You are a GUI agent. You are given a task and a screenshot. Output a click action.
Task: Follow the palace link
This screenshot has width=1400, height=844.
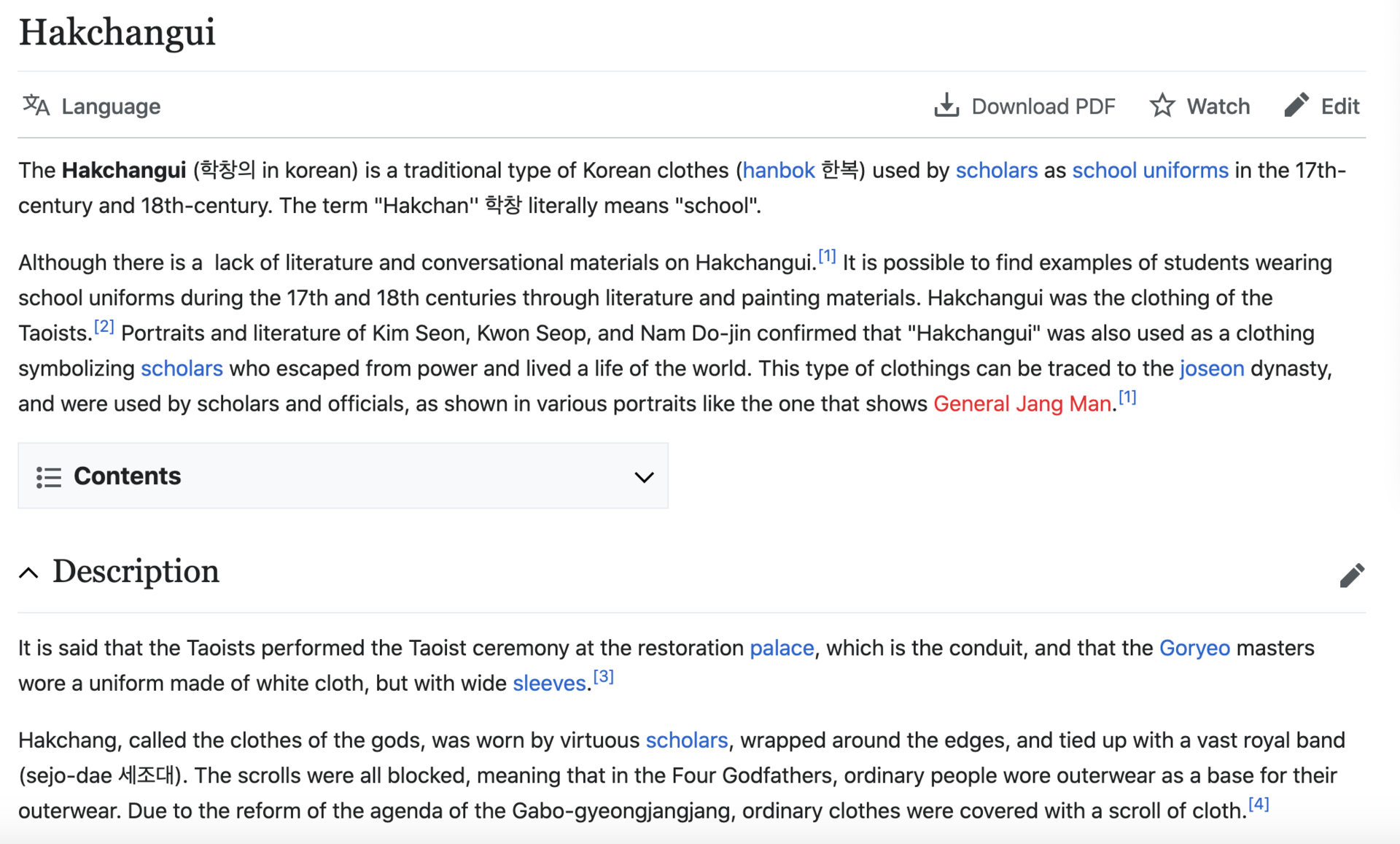(x=782, y=648)
